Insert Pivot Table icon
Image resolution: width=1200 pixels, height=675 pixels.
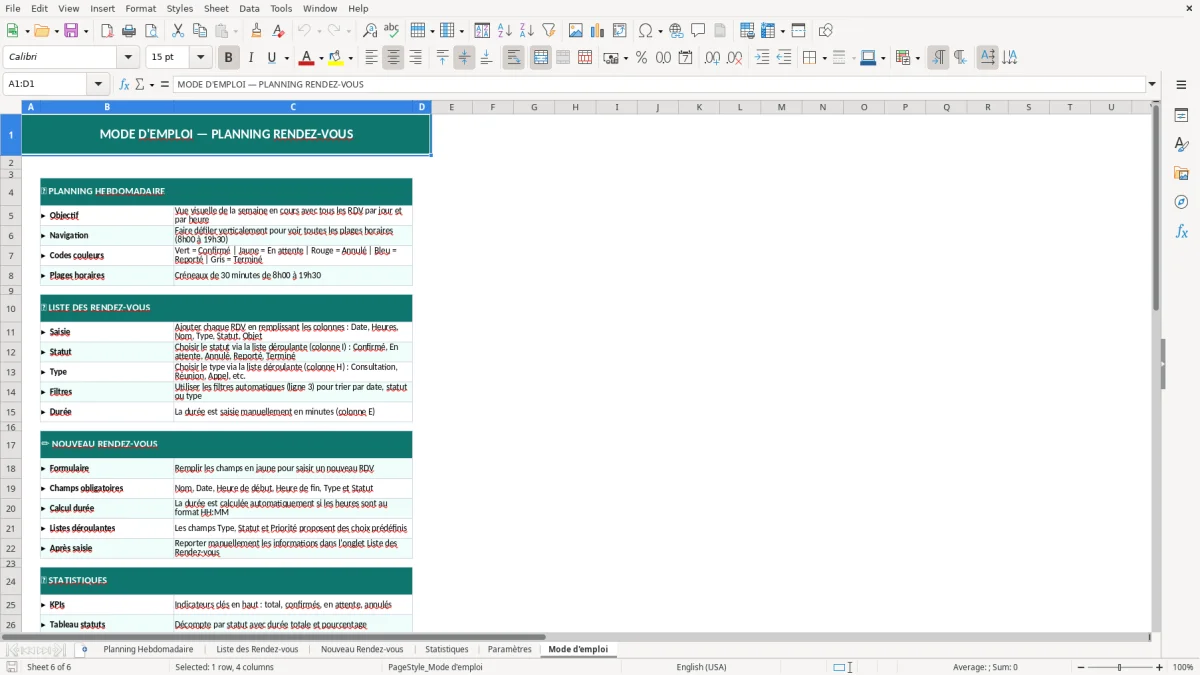(x=619, y=31)
